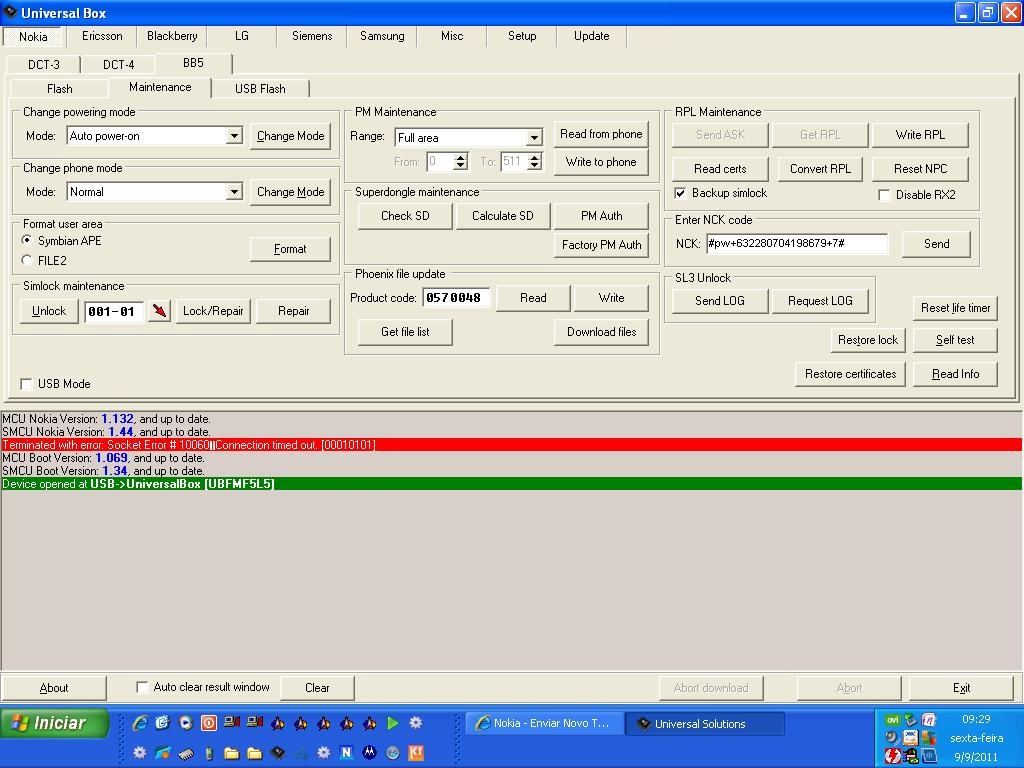
Task: Click the Format button
Action: click(x=290, y=249)
